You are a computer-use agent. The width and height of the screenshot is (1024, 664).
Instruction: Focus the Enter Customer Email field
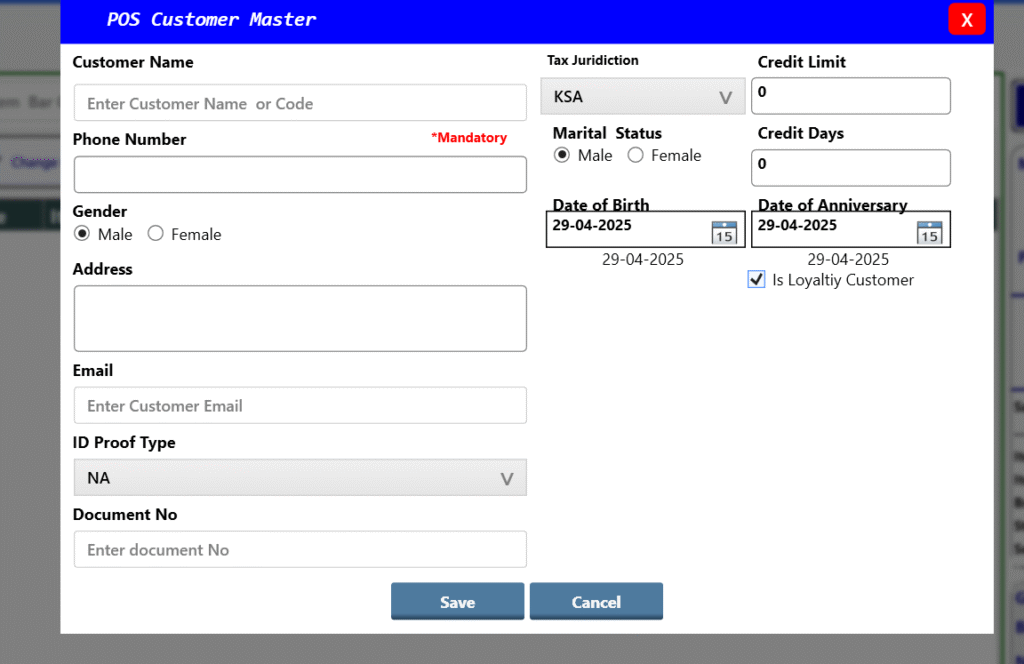[300, 406]
